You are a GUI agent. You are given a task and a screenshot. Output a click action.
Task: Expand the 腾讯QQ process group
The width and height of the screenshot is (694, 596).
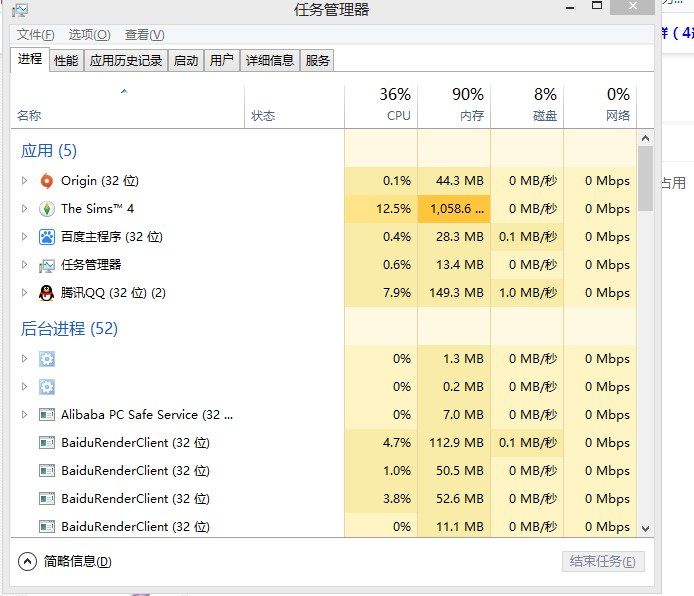(25, 292)
